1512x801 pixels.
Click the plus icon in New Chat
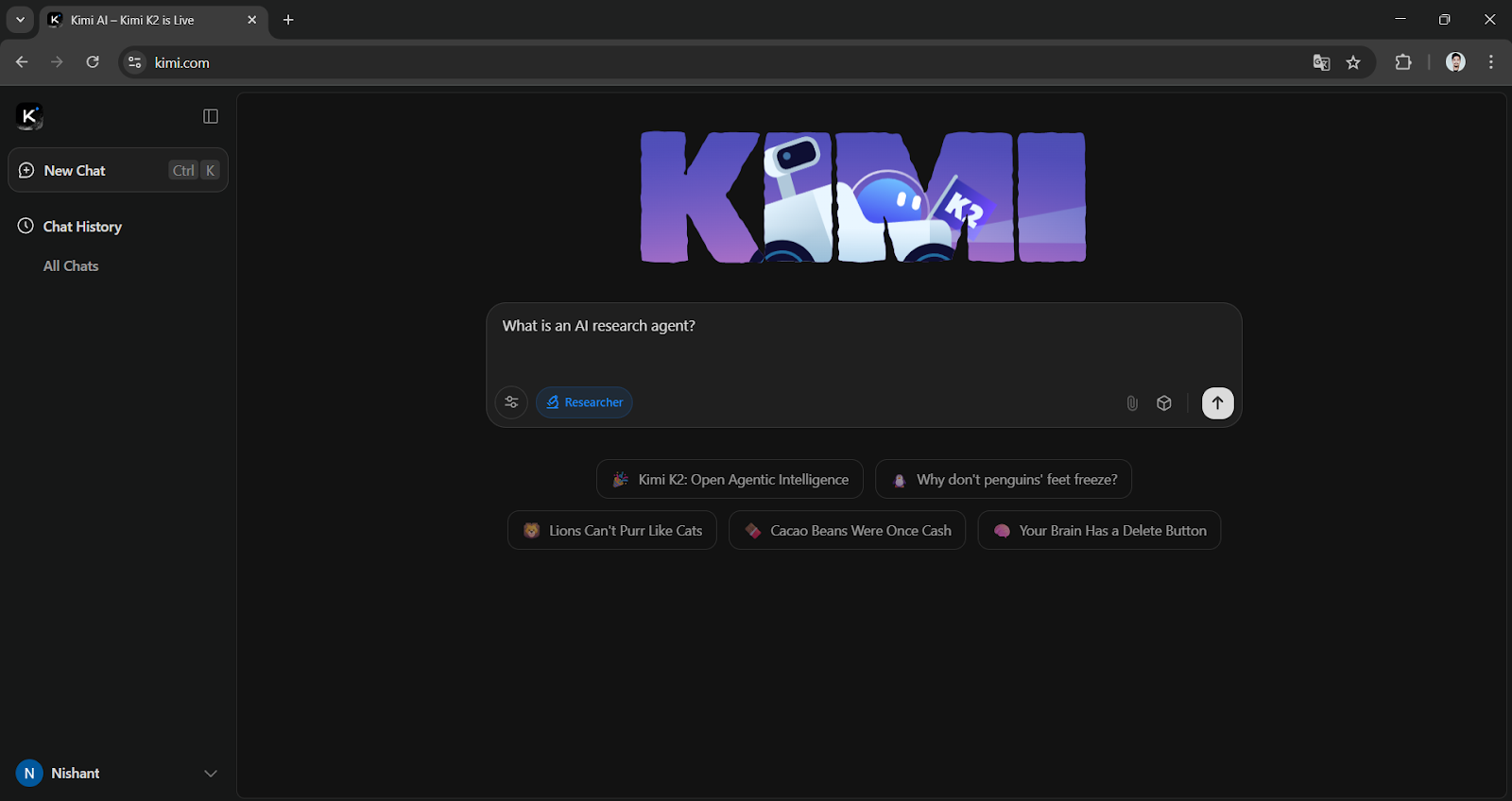26,170
